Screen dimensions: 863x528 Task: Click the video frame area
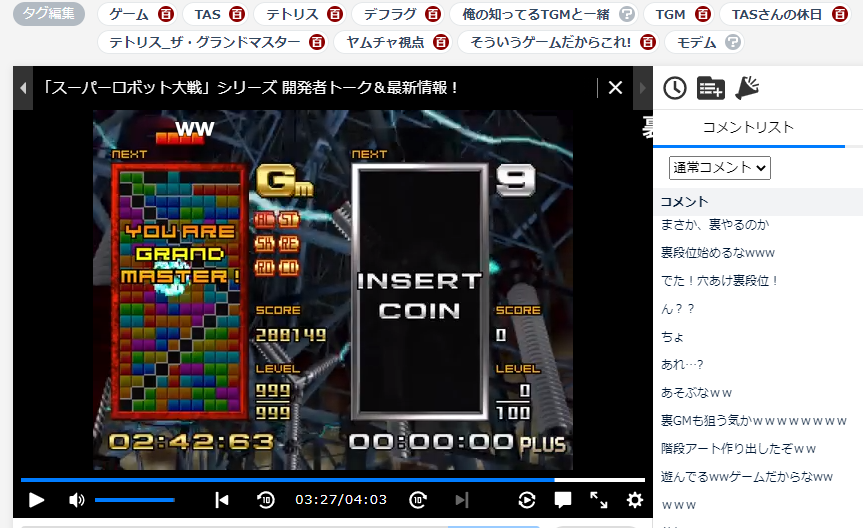[332, 290]
